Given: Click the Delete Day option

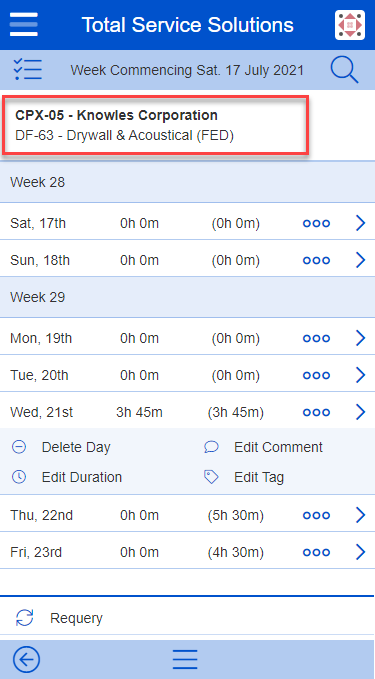Looking at the screenshot, I should click(x=76, y=447).
